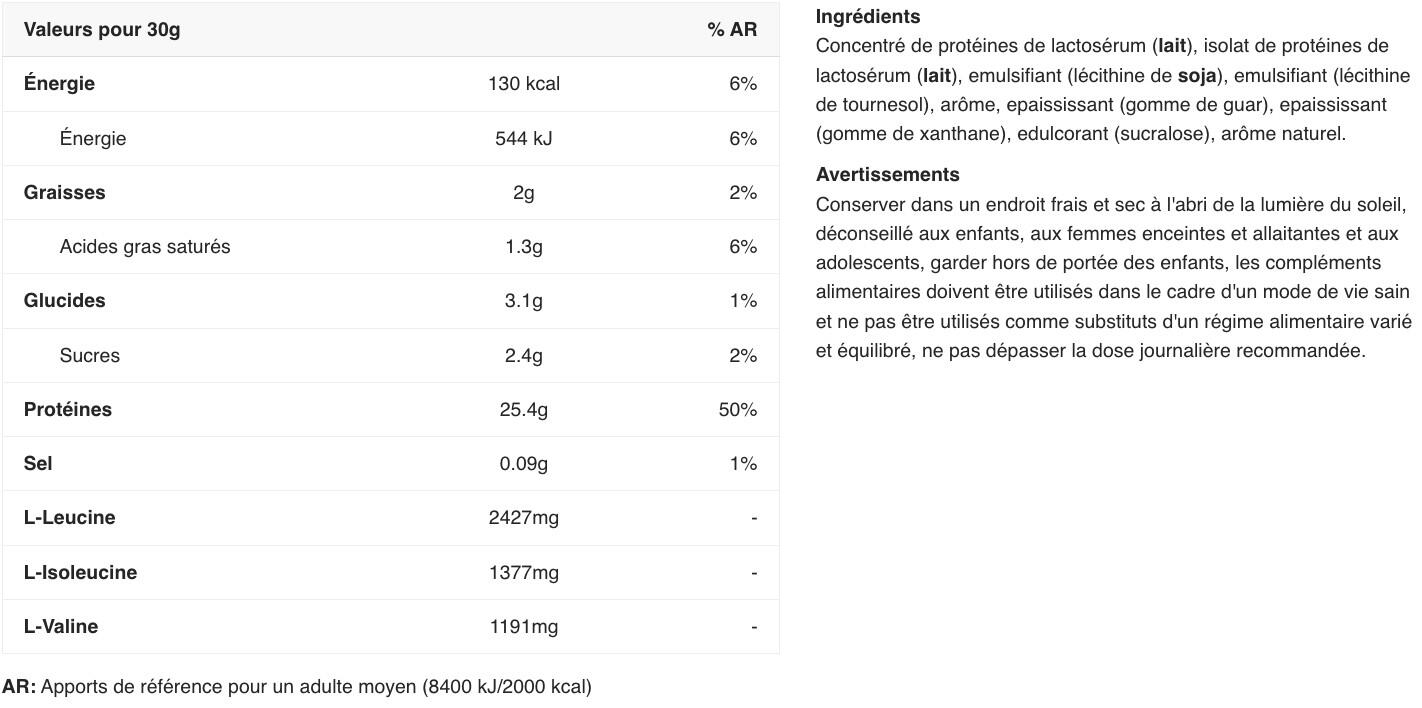Select the '1377mg' L-Isoleucine value
The width and height of the screenshot is (1422, 708).
tap(523, 573)
